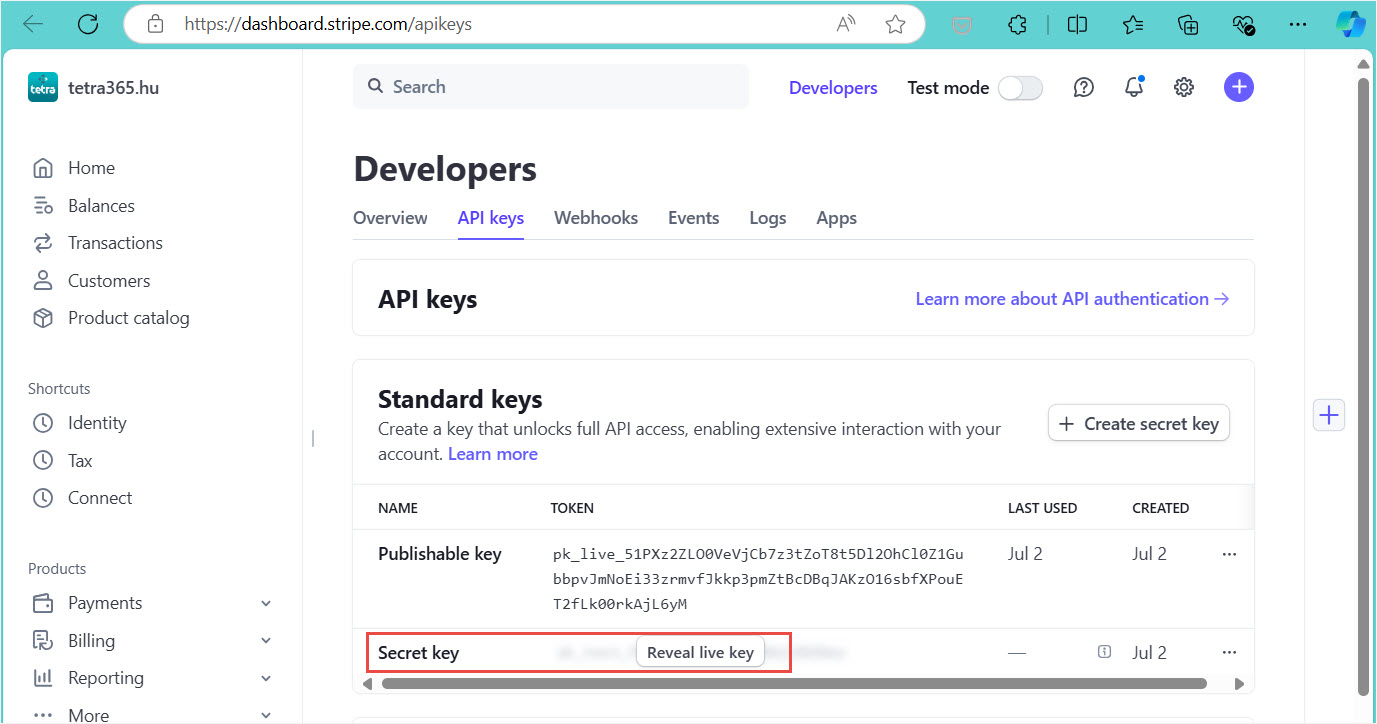Switch to the Webhooks tab
The width and height of the screenshot is (1377, 724).
click(x=596, y=218)
